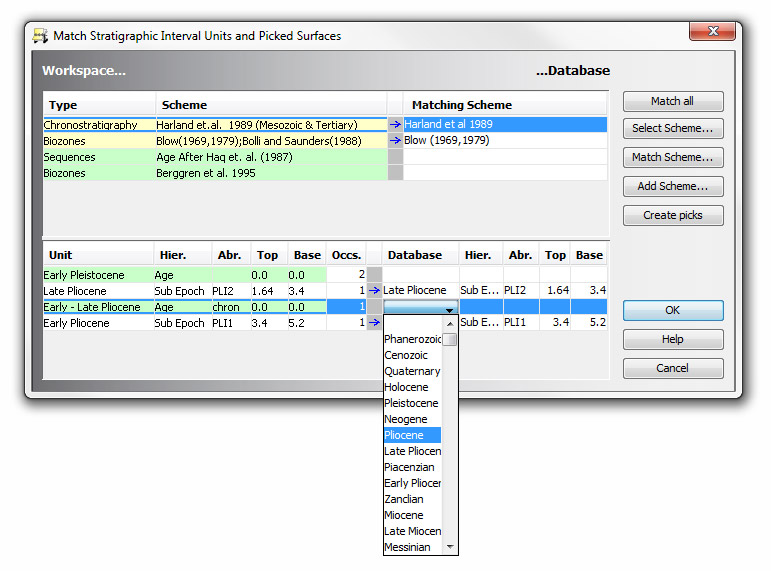Click the Add Scheme button
The width and height of the screenshot is (771, 571).
tap(673, 186)
